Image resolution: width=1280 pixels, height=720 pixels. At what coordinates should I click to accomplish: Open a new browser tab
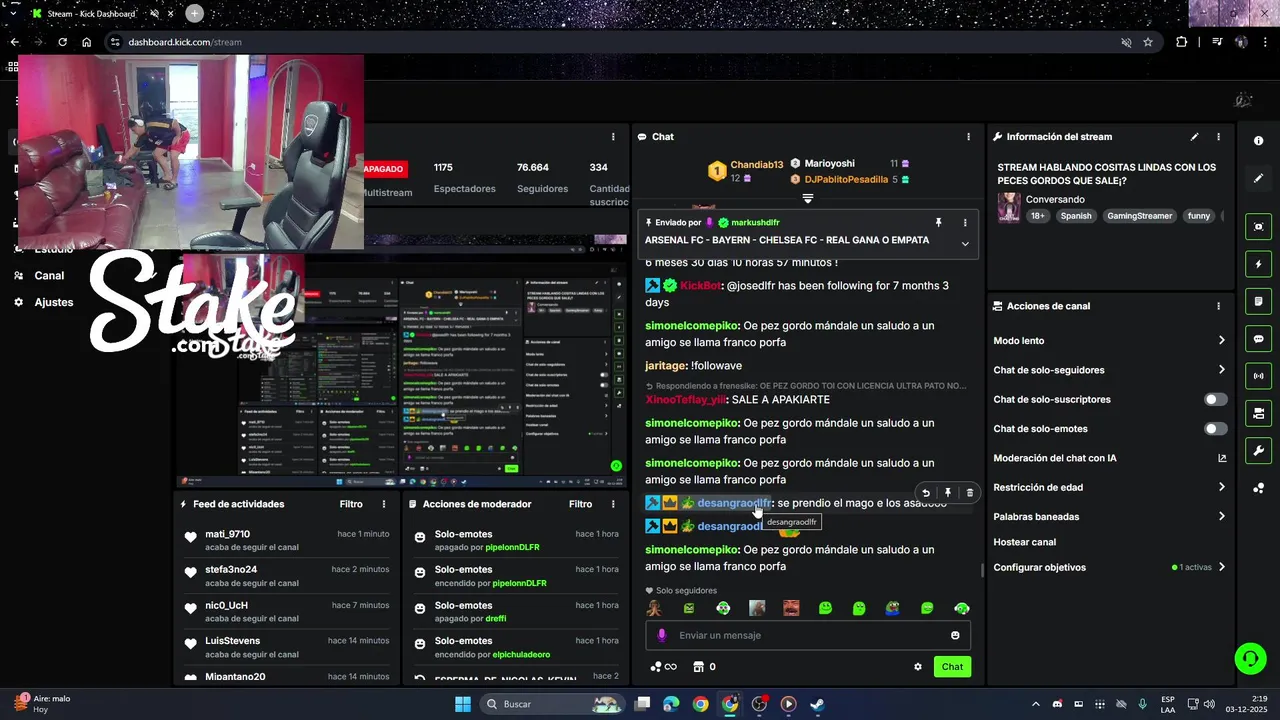coord(194,14)
